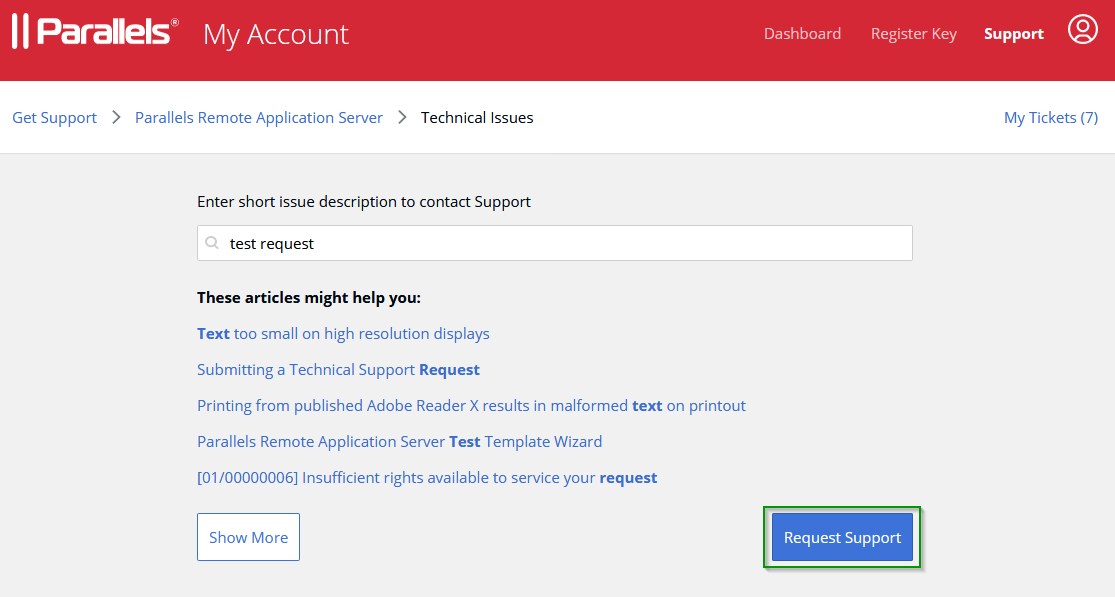Open Parallels Remote Application Server breadcrumb

pyautogui.click(x=259, y=117)
